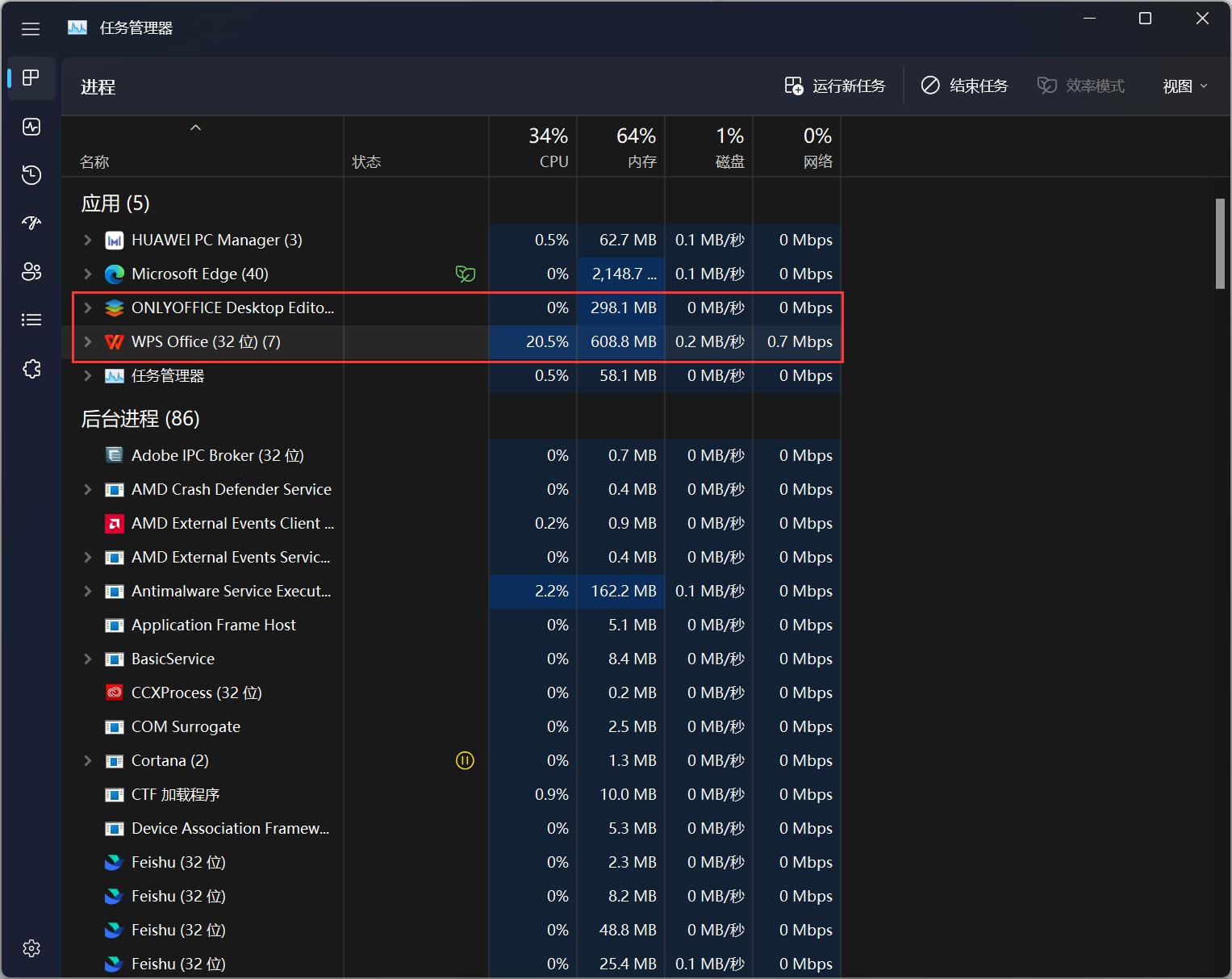Image resolution: width=1232 pixels, height=979 pixels.
Task: Open the Details list page
Action: (31, 320)
